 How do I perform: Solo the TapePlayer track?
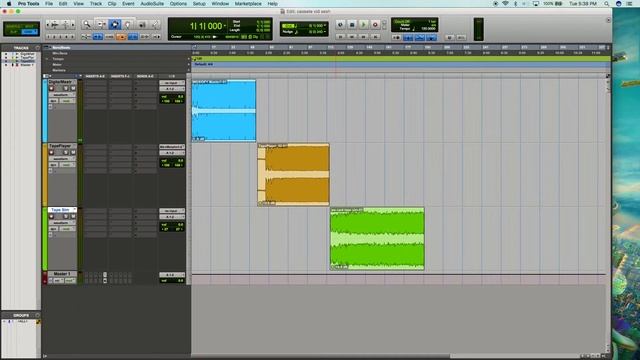[x=66, y=152]
